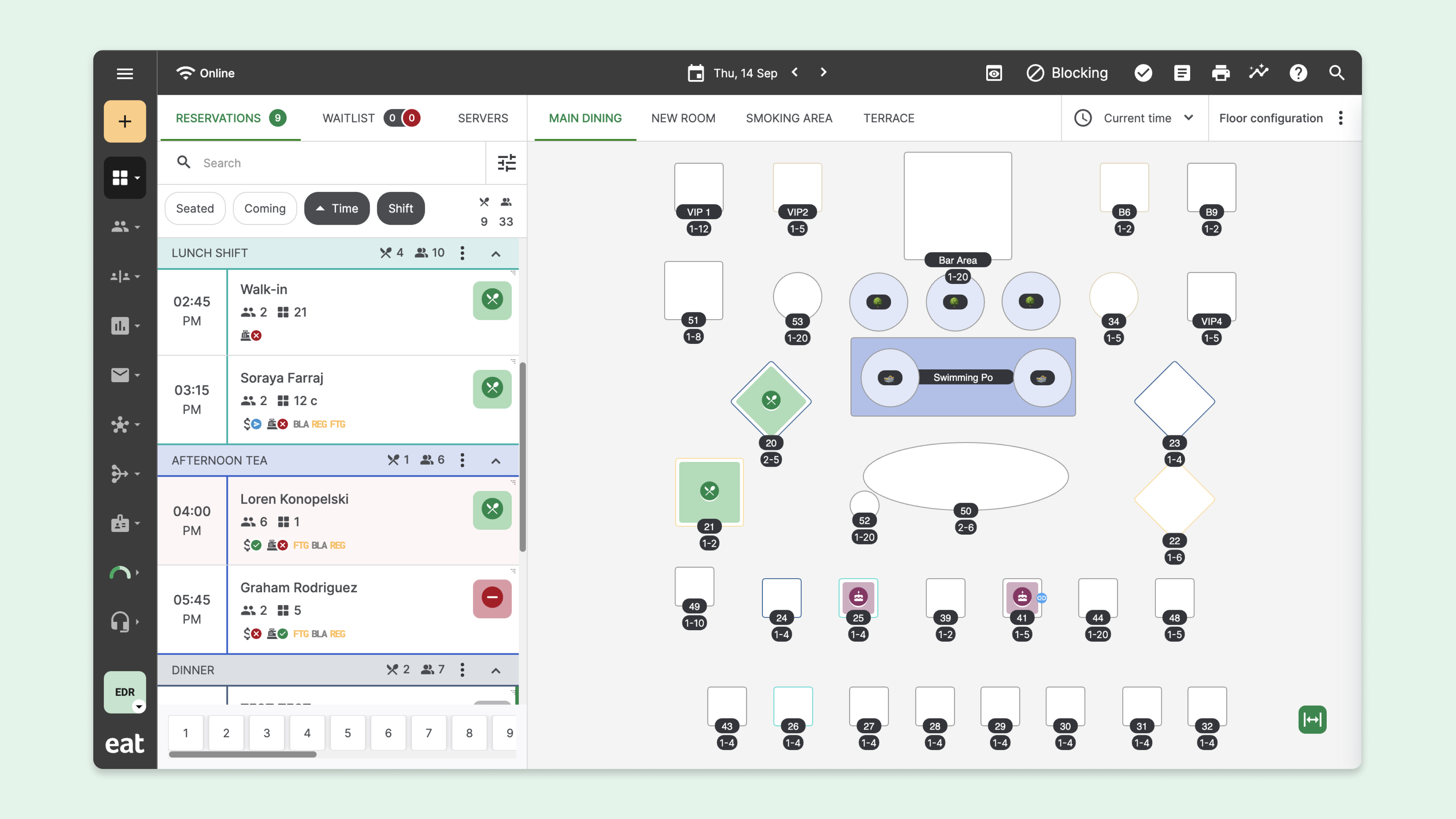The height and width of the screenshot is (819, 1456).
Task: Go to next day arrow
Action: tap(823, 72)
